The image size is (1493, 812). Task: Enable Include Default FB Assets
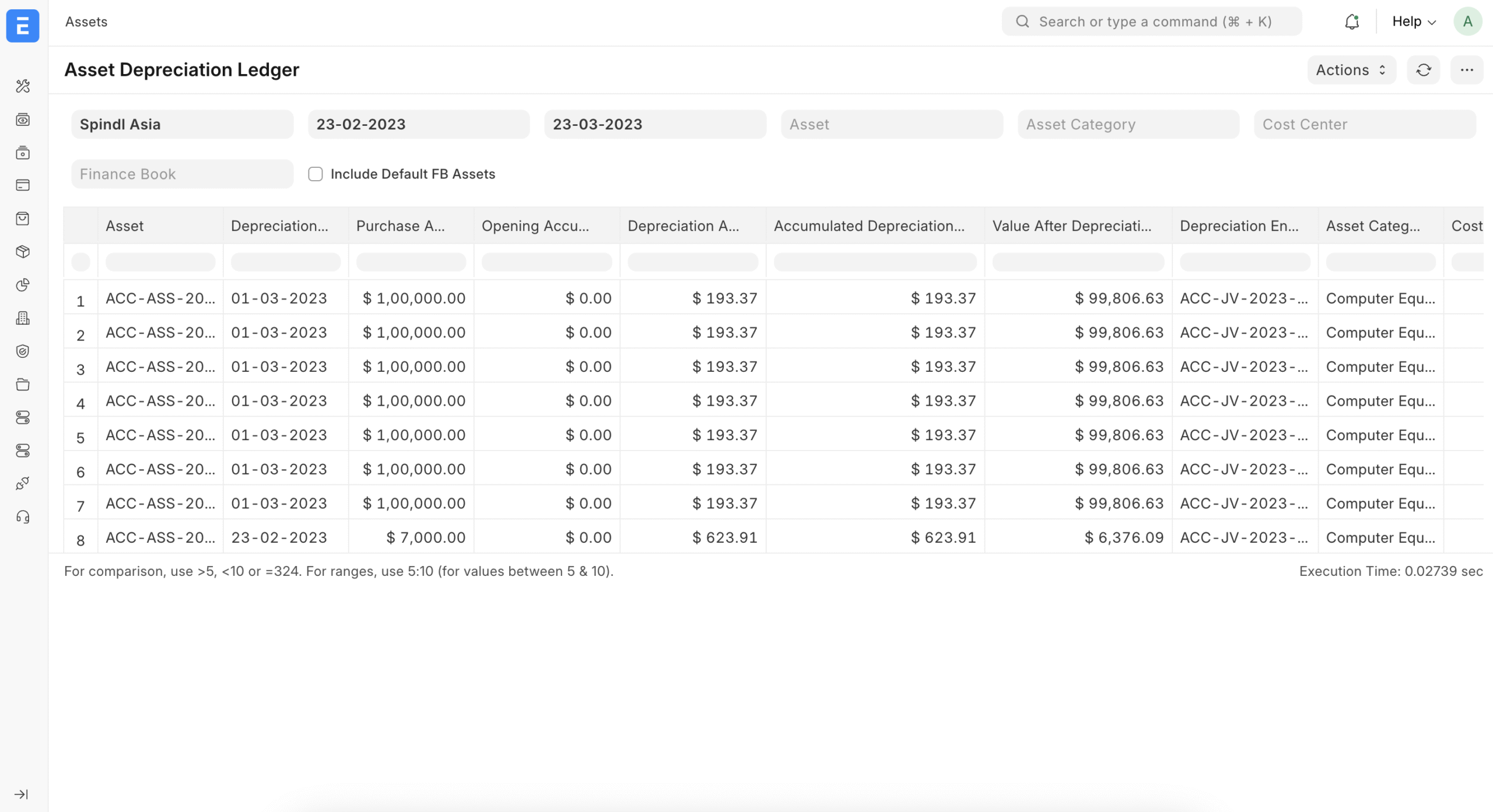click(315, 174)
